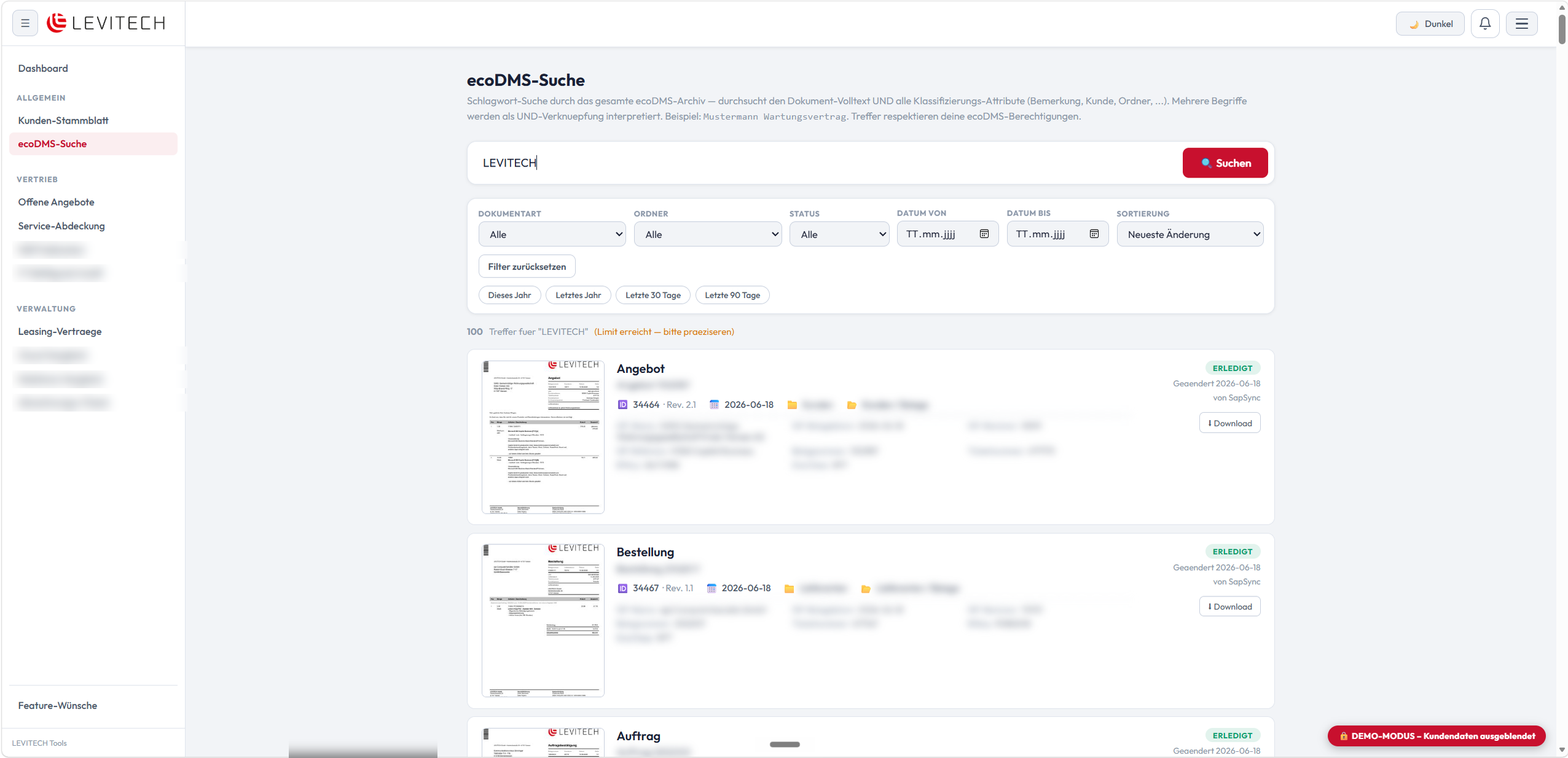Click the ID icon next to 34464
Screen dimensions: 1568x758
622,405
